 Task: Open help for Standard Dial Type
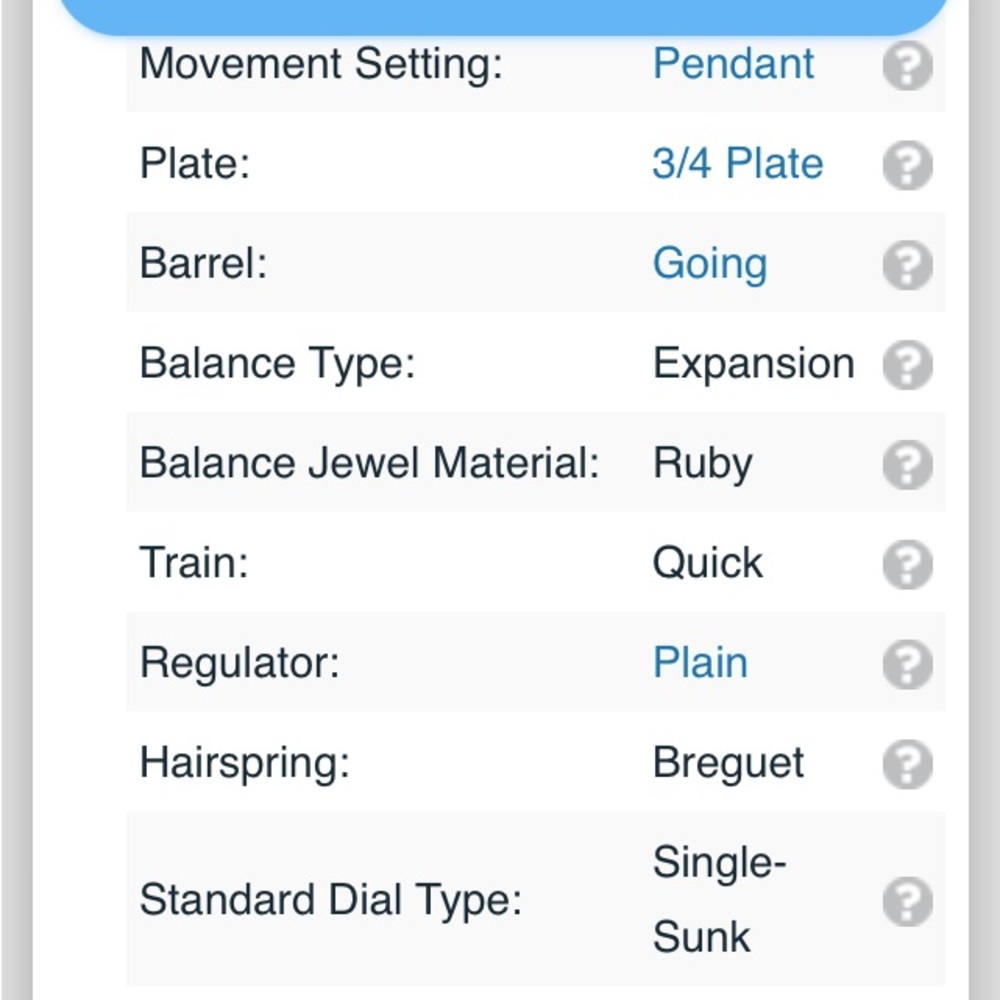(907, 901)
